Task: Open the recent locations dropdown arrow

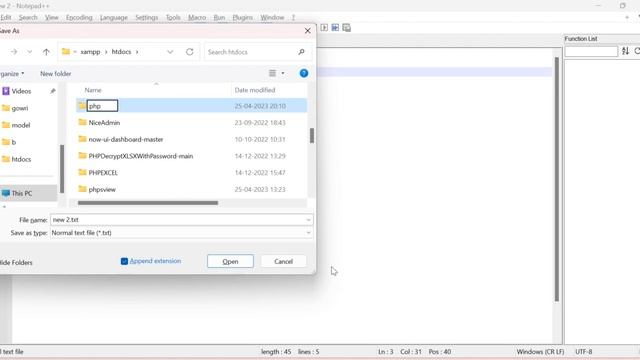Action: point(29,52)
